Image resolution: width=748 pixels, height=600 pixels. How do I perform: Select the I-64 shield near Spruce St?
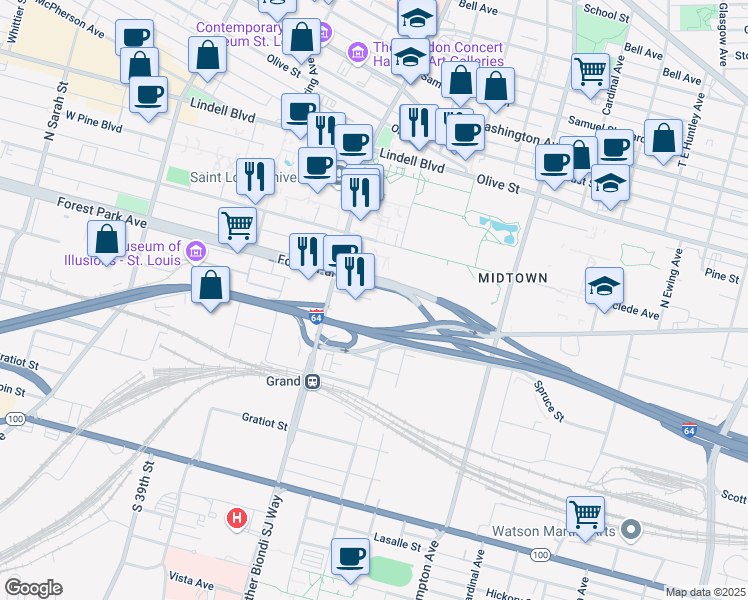[689, 429]
